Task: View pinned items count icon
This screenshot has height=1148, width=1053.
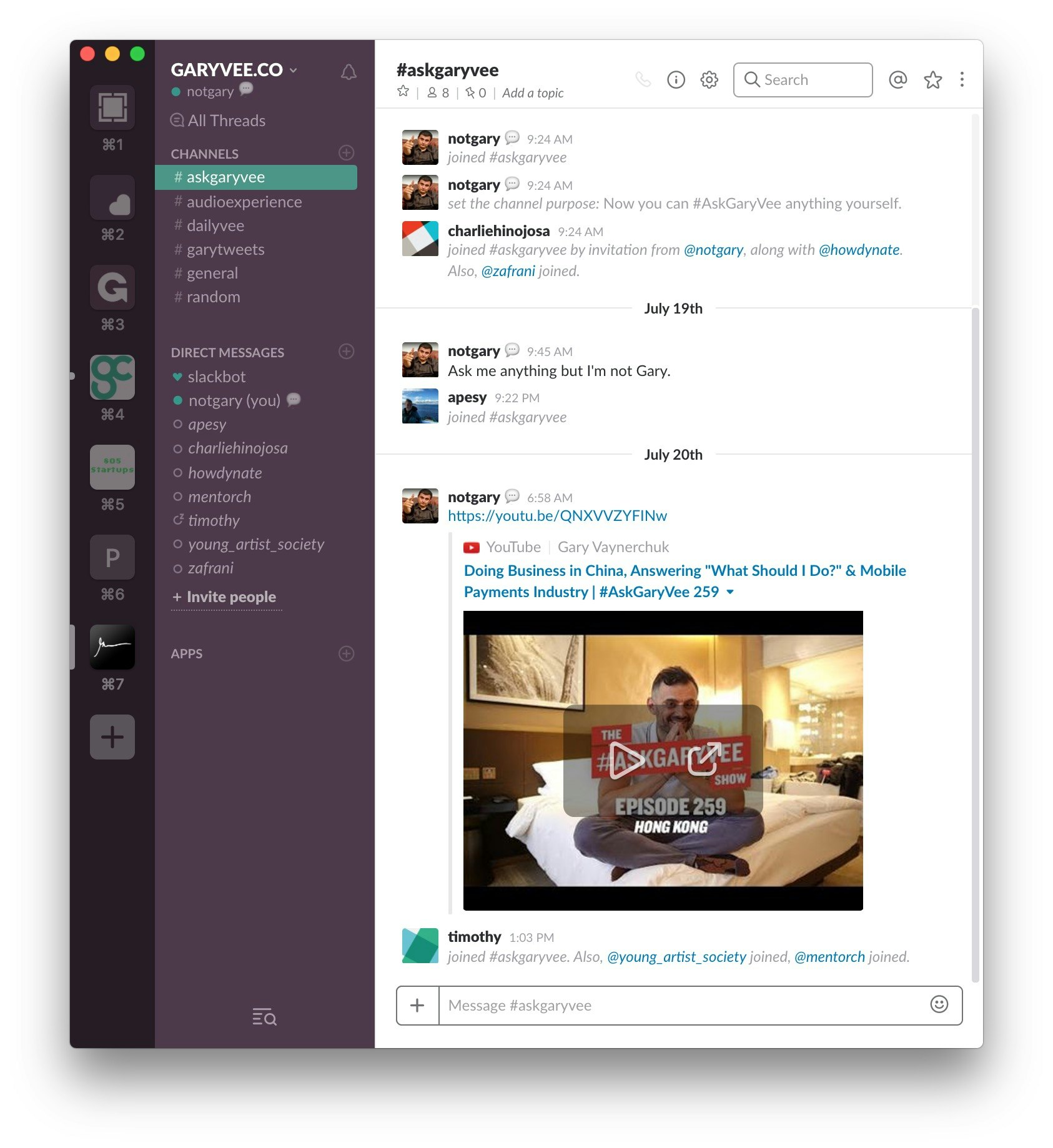Action: pos(476,93)
